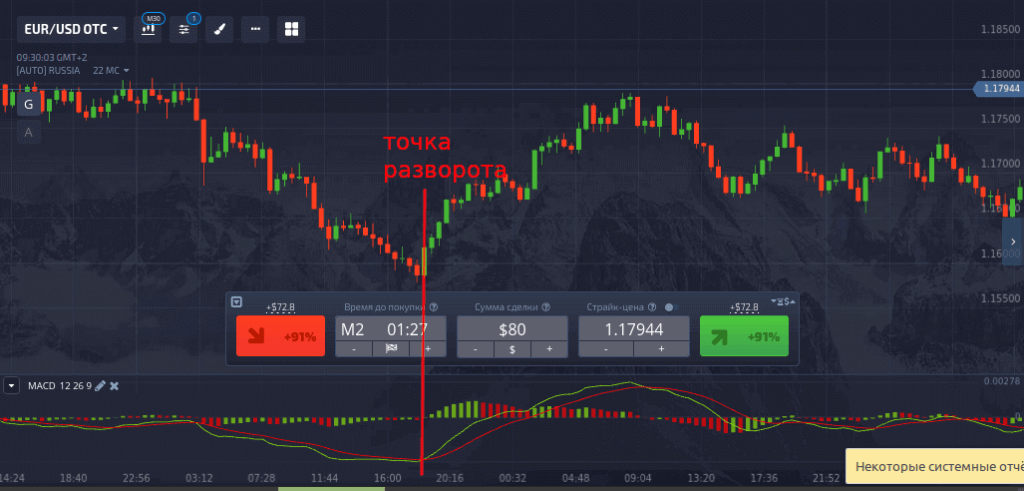The image size is (1024, 491).
Task: Increase trade amount with plus button
Action: [x=549, y=349]
